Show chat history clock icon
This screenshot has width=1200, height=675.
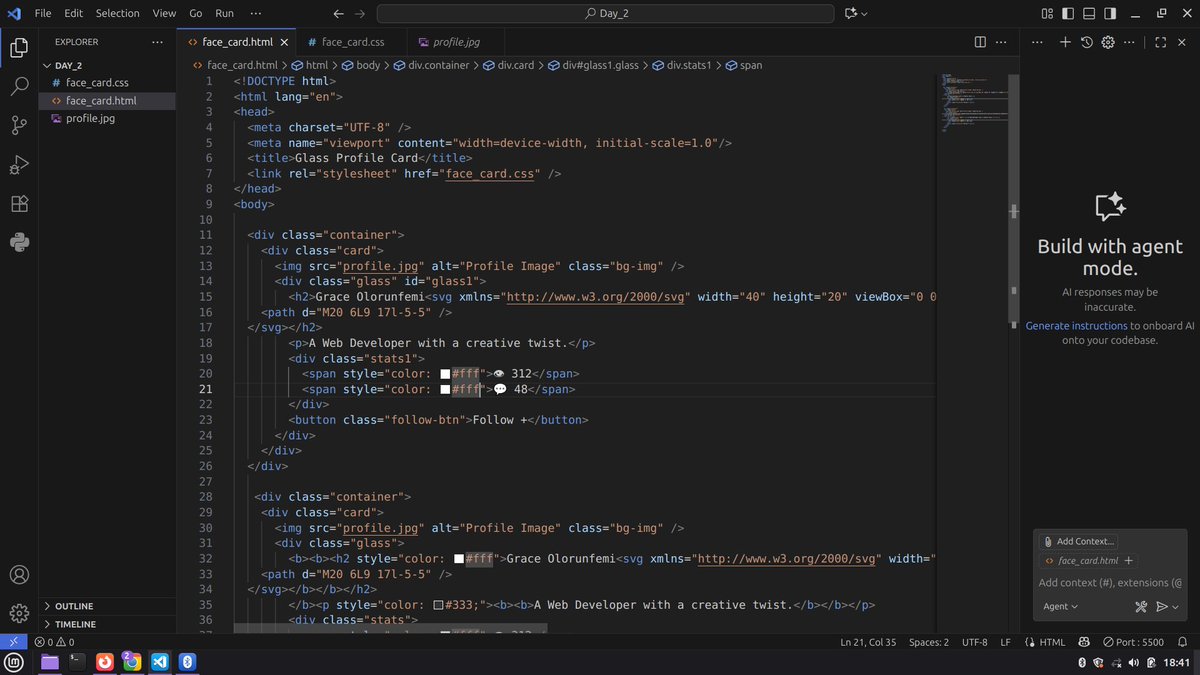(x=1087, y=42)
